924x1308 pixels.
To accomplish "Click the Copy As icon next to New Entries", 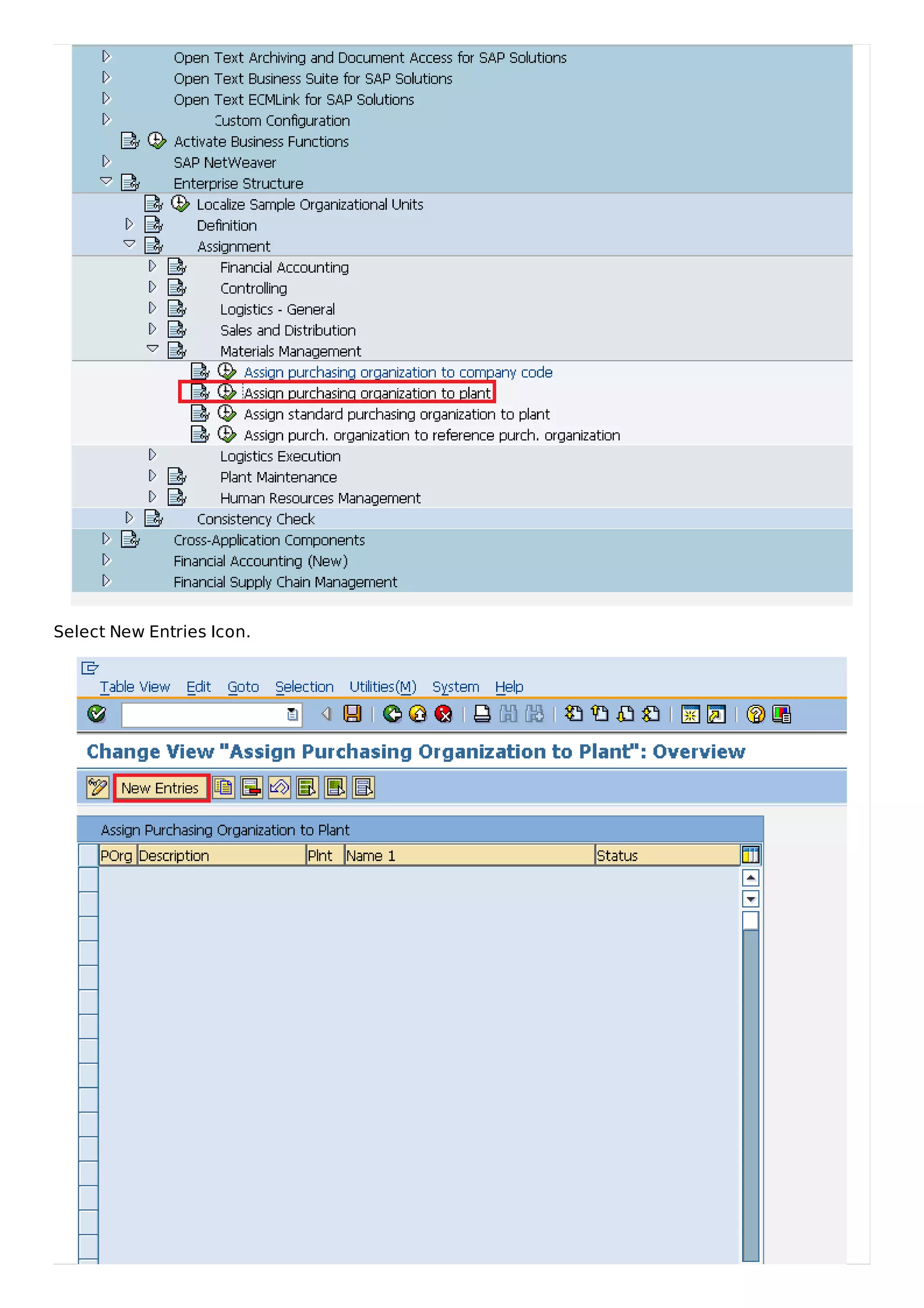I will (224, 787).
